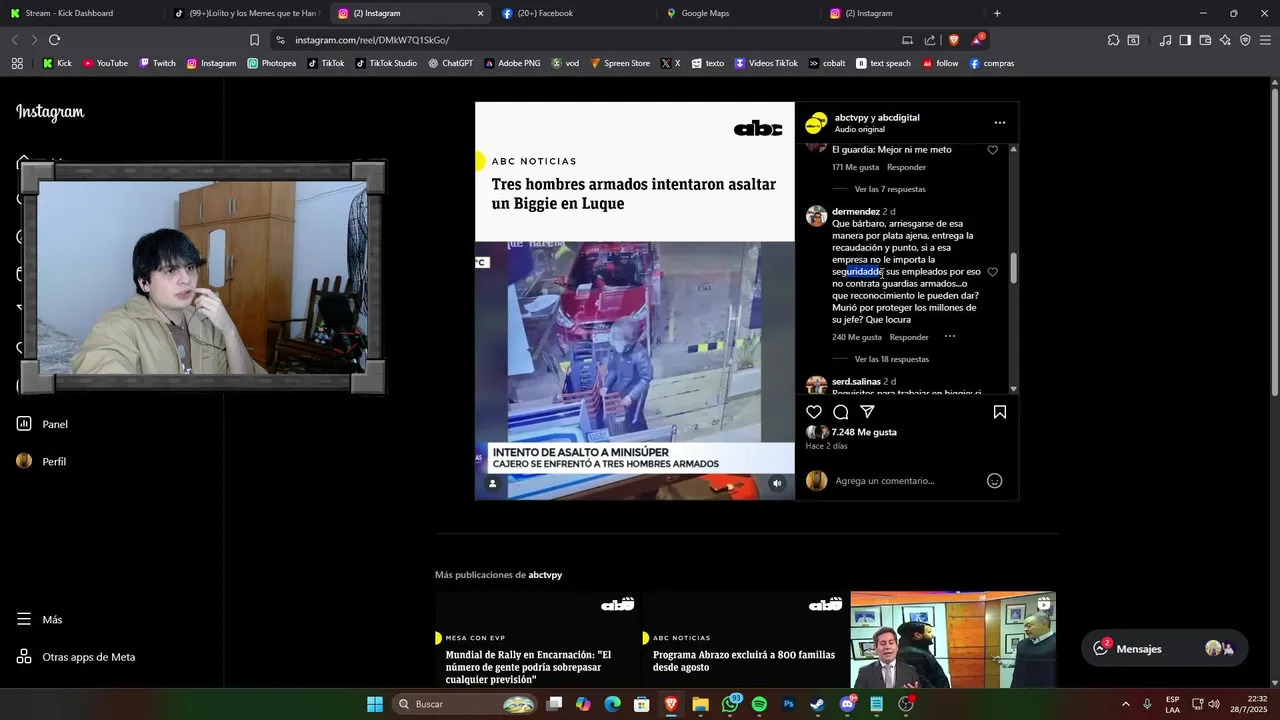Open 'Otras apps de Meta'
The image size is (1280, 720).
76,657
